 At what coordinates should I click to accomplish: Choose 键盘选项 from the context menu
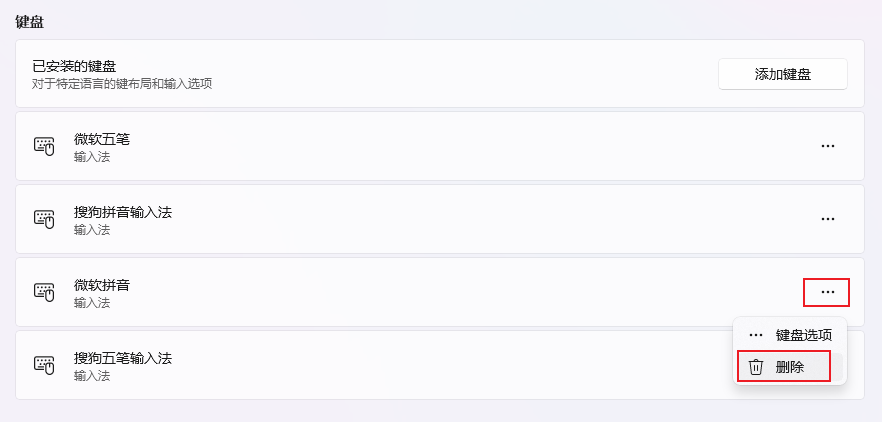tap(803, 335)
